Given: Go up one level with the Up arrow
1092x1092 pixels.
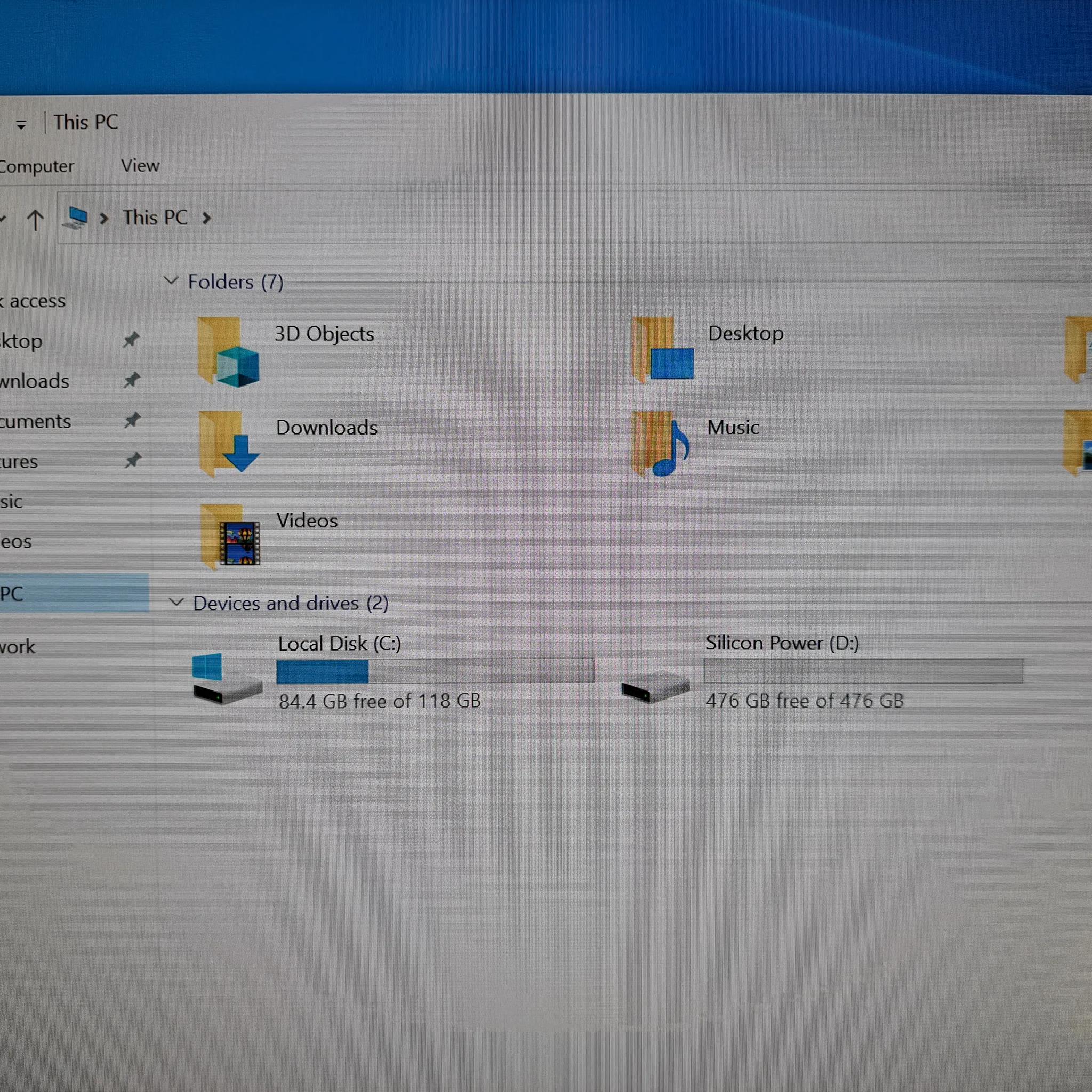Looking at the screenshot, I should (x=35, y=220).
